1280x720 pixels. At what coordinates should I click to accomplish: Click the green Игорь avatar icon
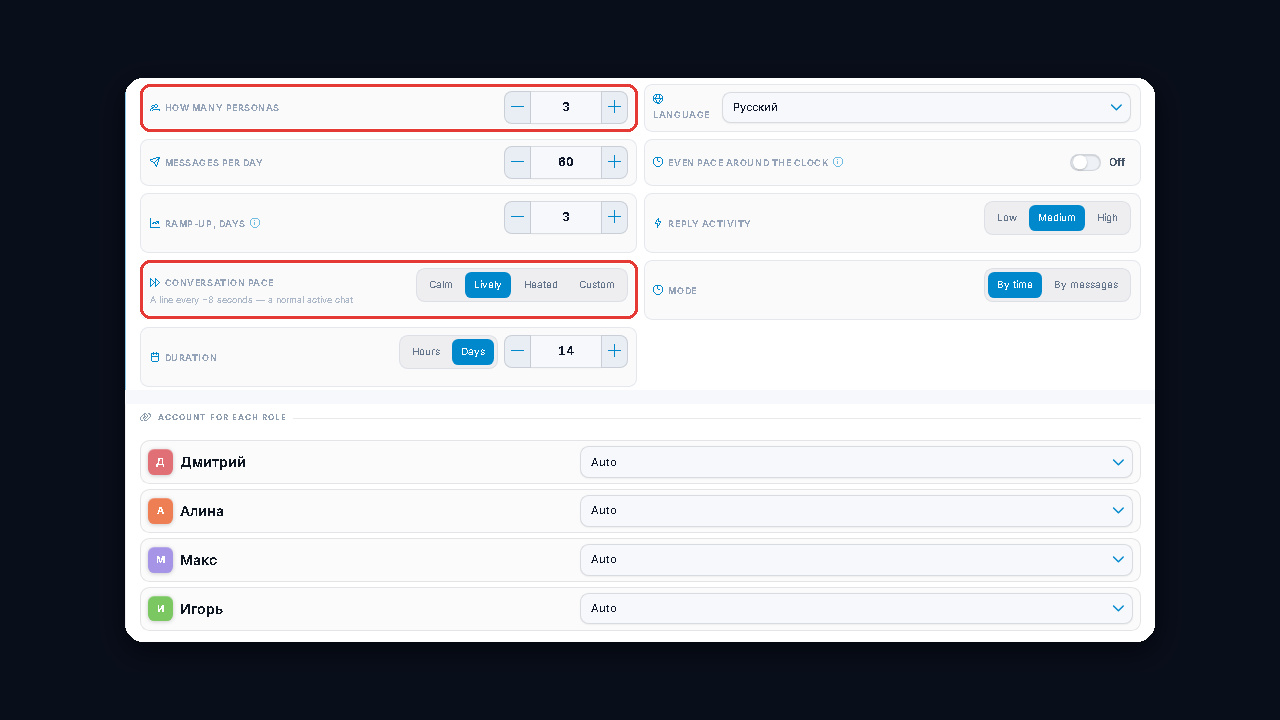[x=160, y=608]
